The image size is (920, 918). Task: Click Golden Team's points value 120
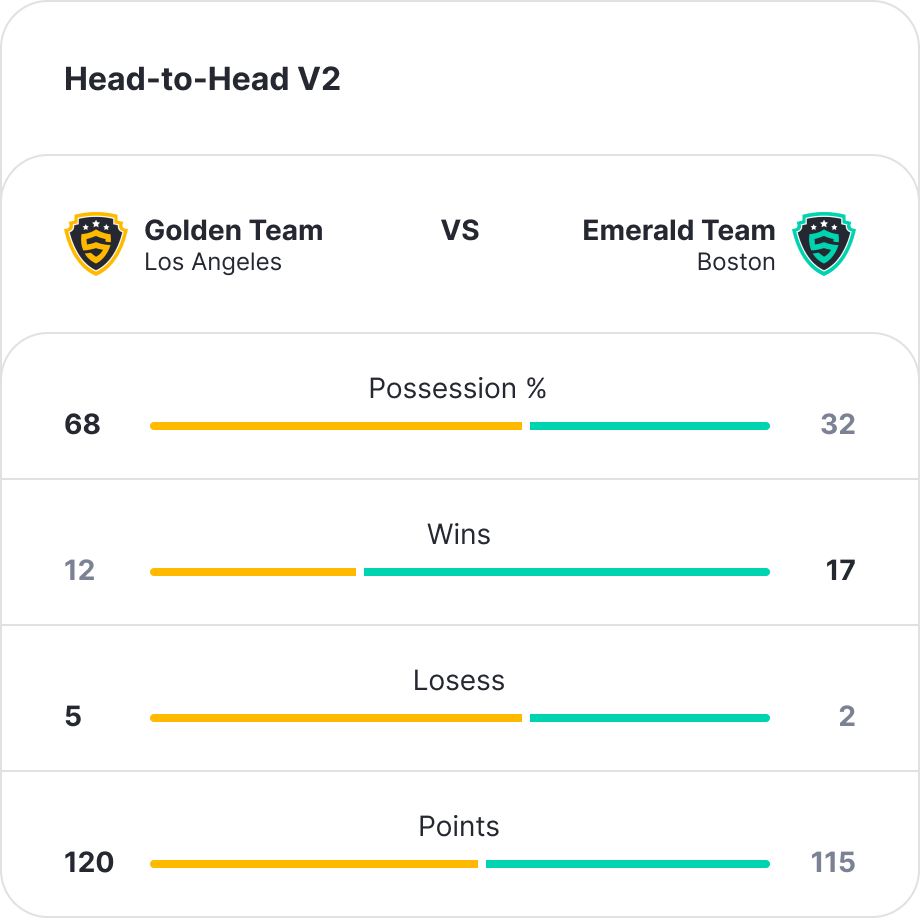pyautogui.click(x=89, y=862)
